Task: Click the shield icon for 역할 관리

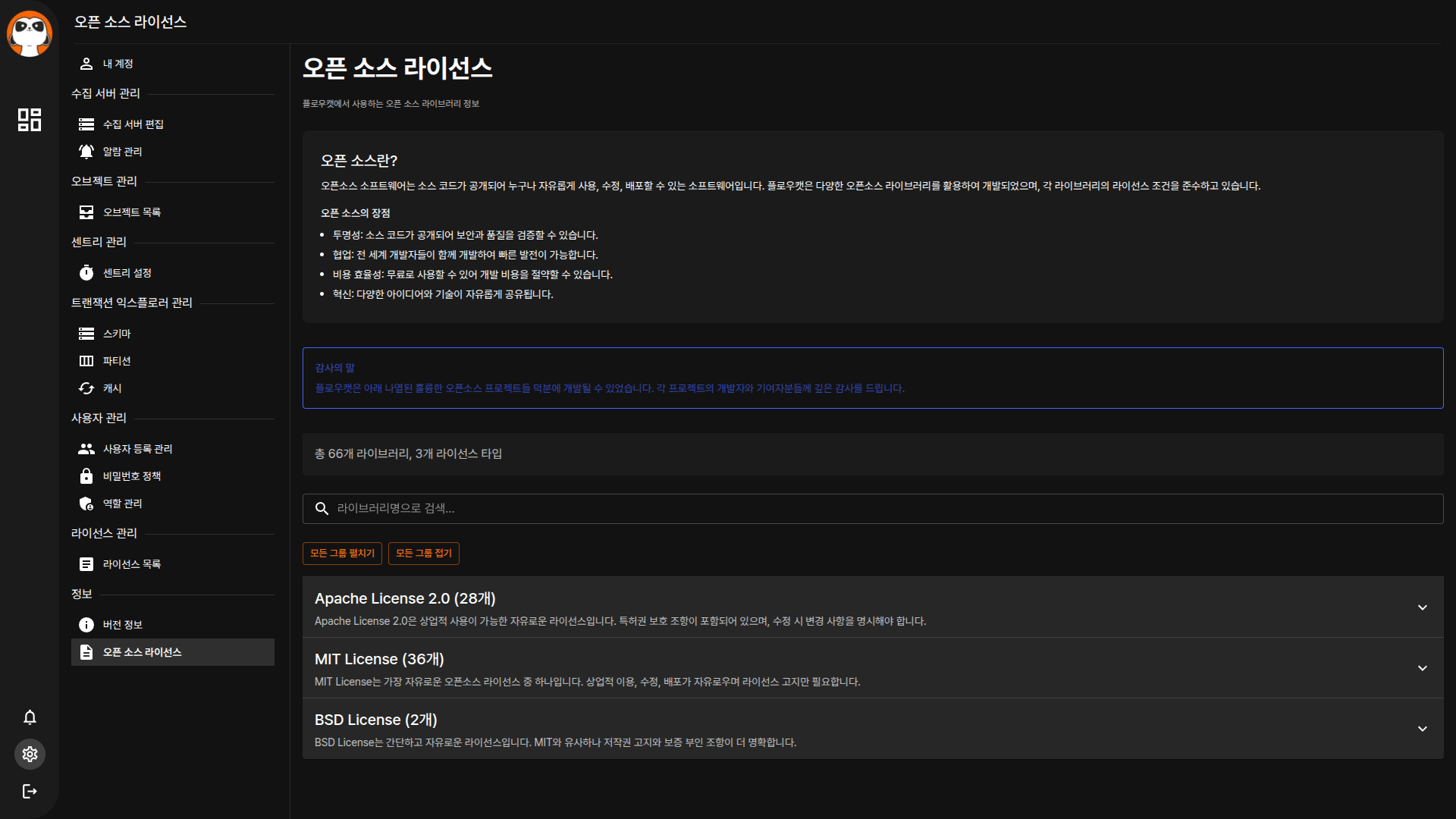Action: point(86,504)
